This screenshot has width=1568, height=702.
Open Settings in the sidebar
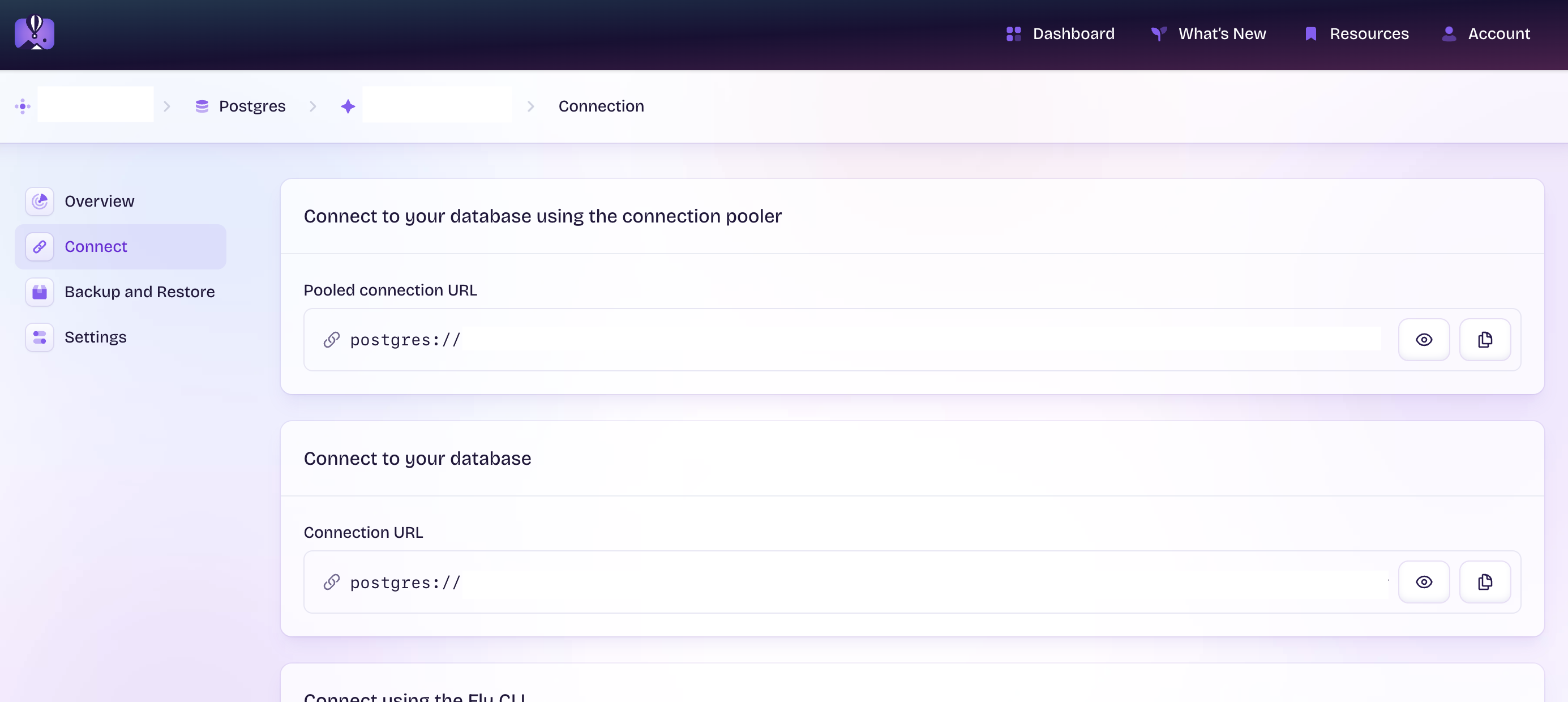point(121,337)
